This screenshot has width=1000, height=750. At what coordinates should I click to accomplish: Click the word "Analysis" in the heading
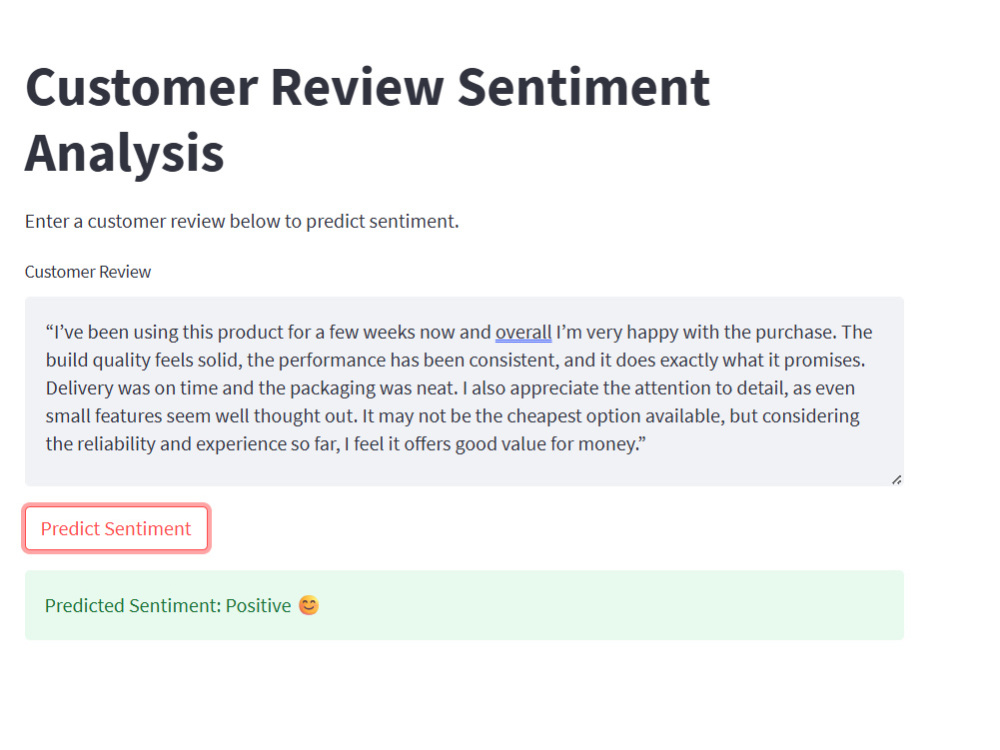[x=124, y=153]
